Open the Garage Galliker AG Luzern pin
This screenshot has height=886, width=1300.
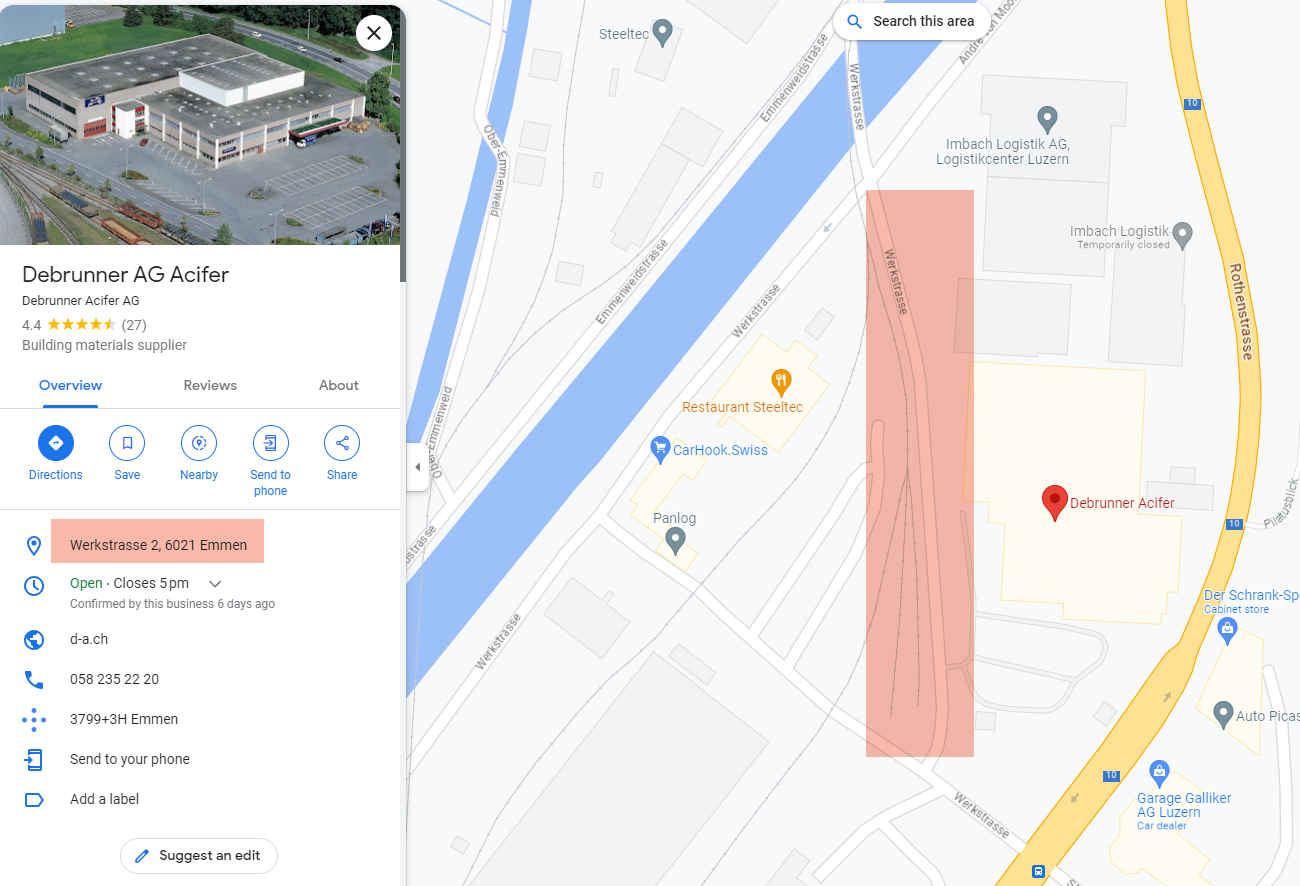click(1159, 771)
